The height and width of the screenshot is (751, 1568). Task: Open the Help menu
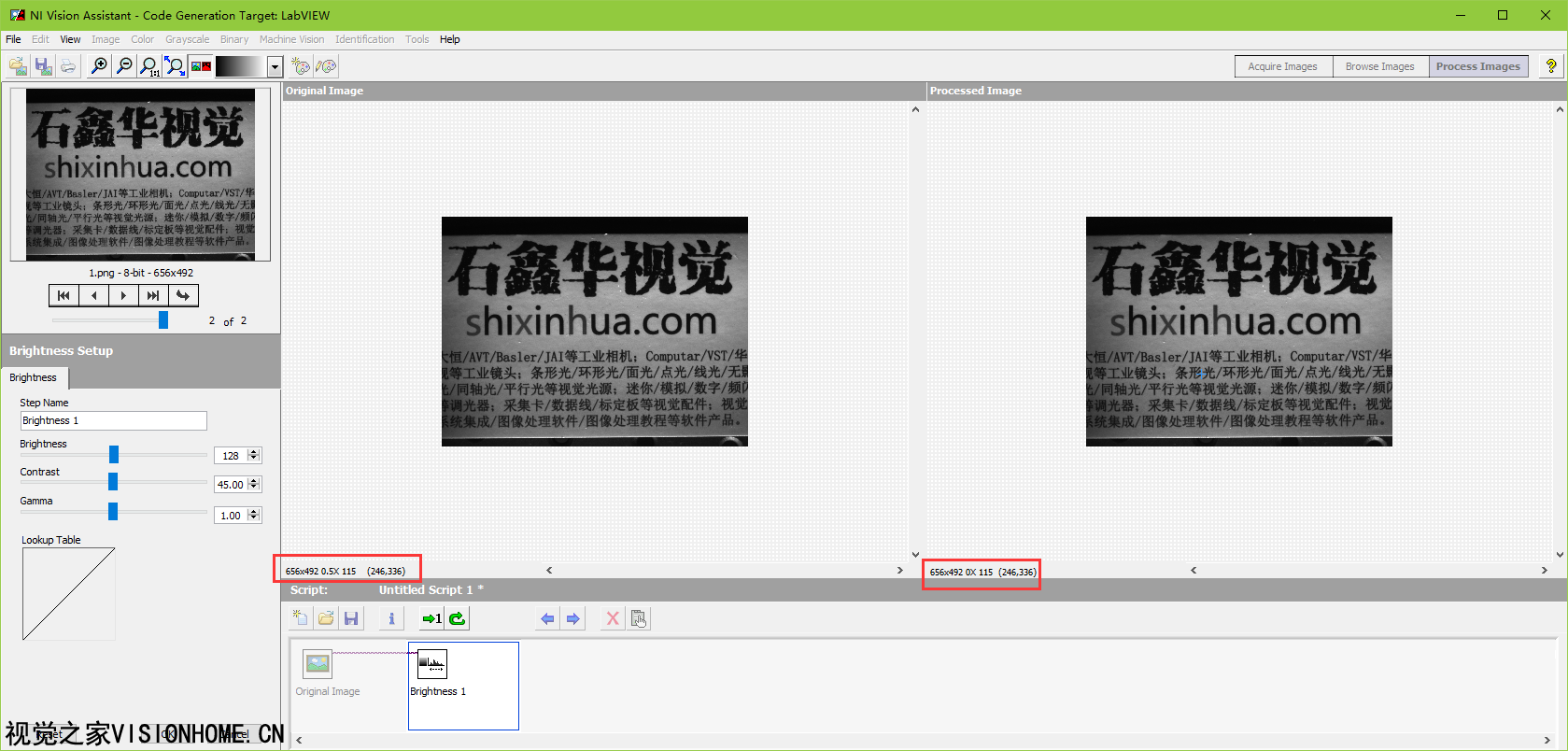point(450,39)
